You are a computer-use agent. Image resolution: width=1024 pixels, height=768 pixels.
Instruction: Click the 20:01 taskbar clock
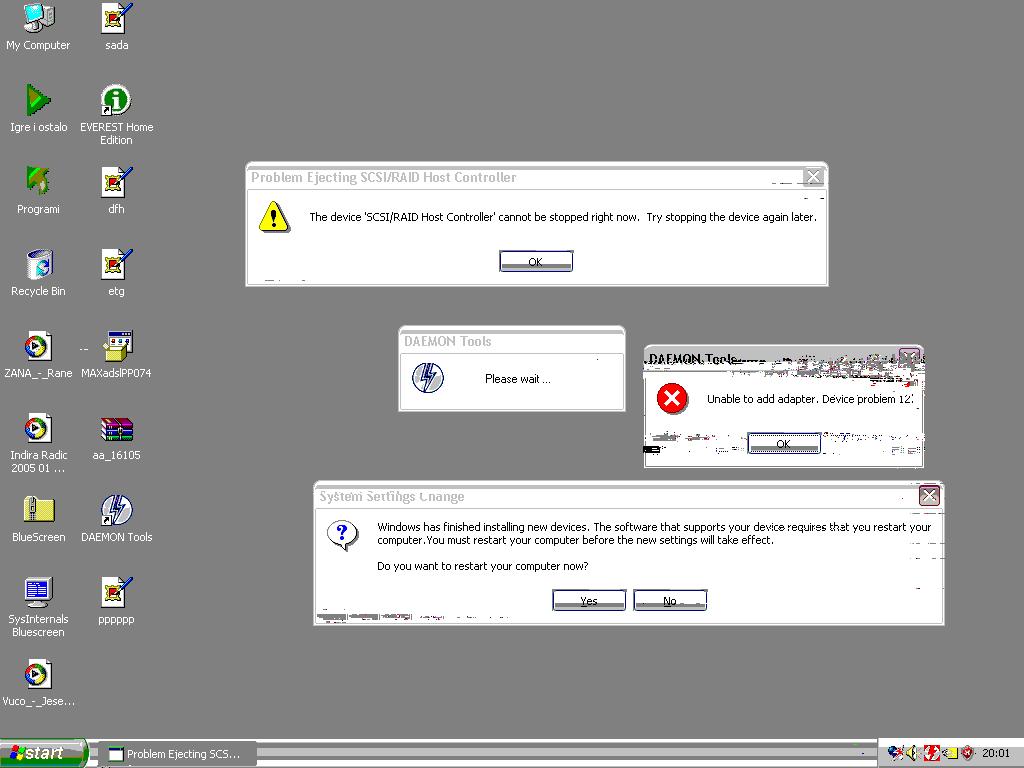pos(995,753)
